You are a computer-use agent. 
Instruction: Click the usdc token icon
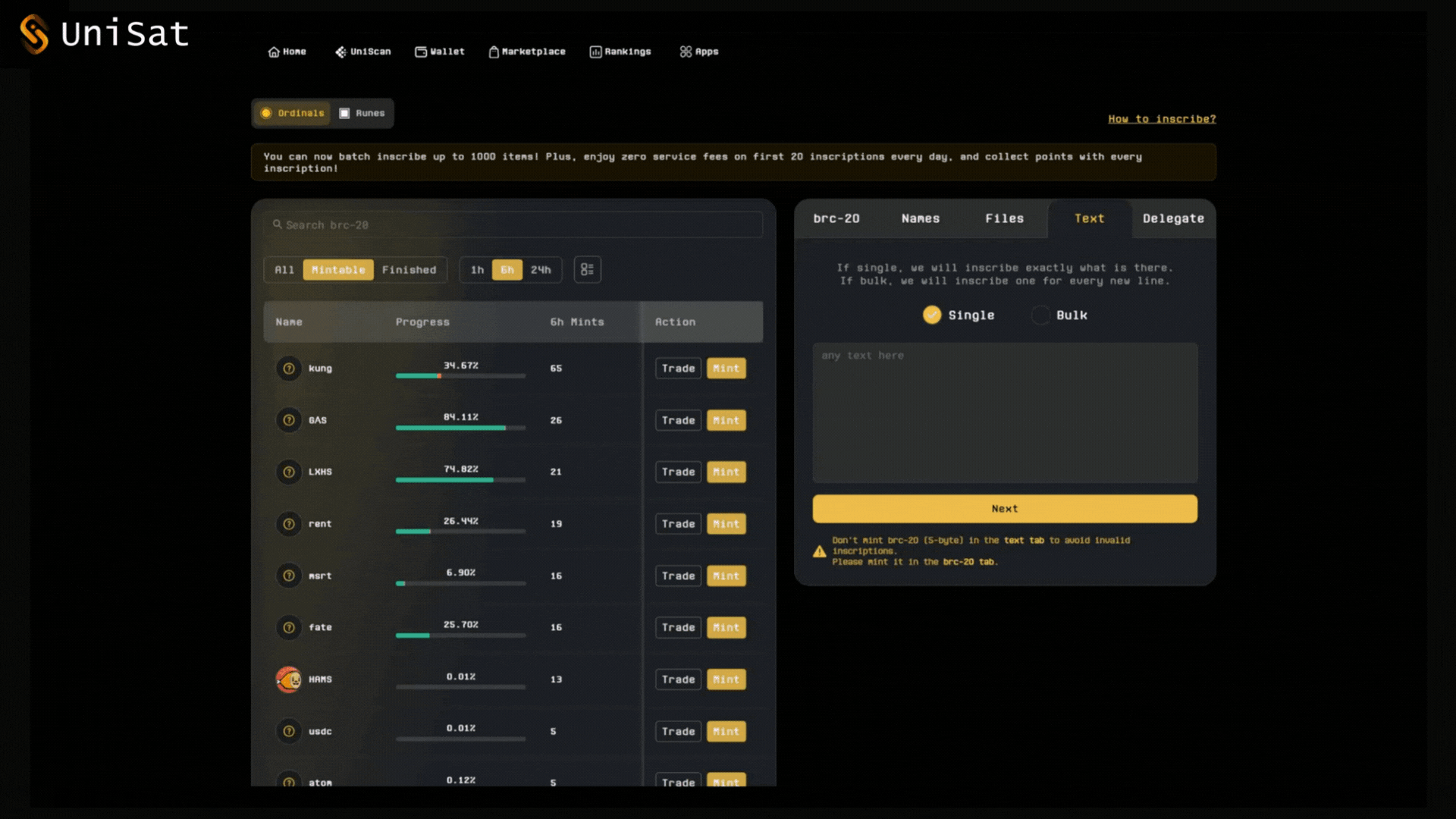coord(289,731)
